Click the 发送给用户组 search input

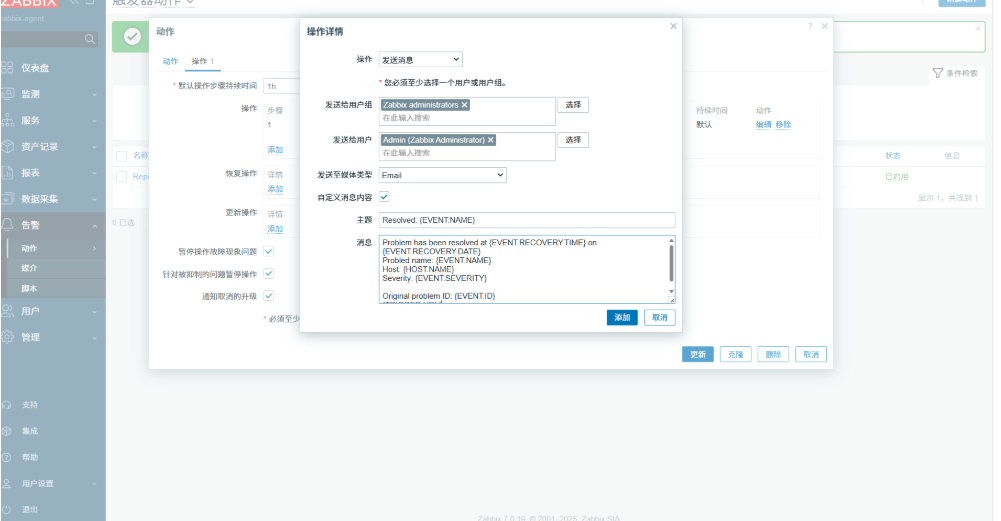coord(467,118)
